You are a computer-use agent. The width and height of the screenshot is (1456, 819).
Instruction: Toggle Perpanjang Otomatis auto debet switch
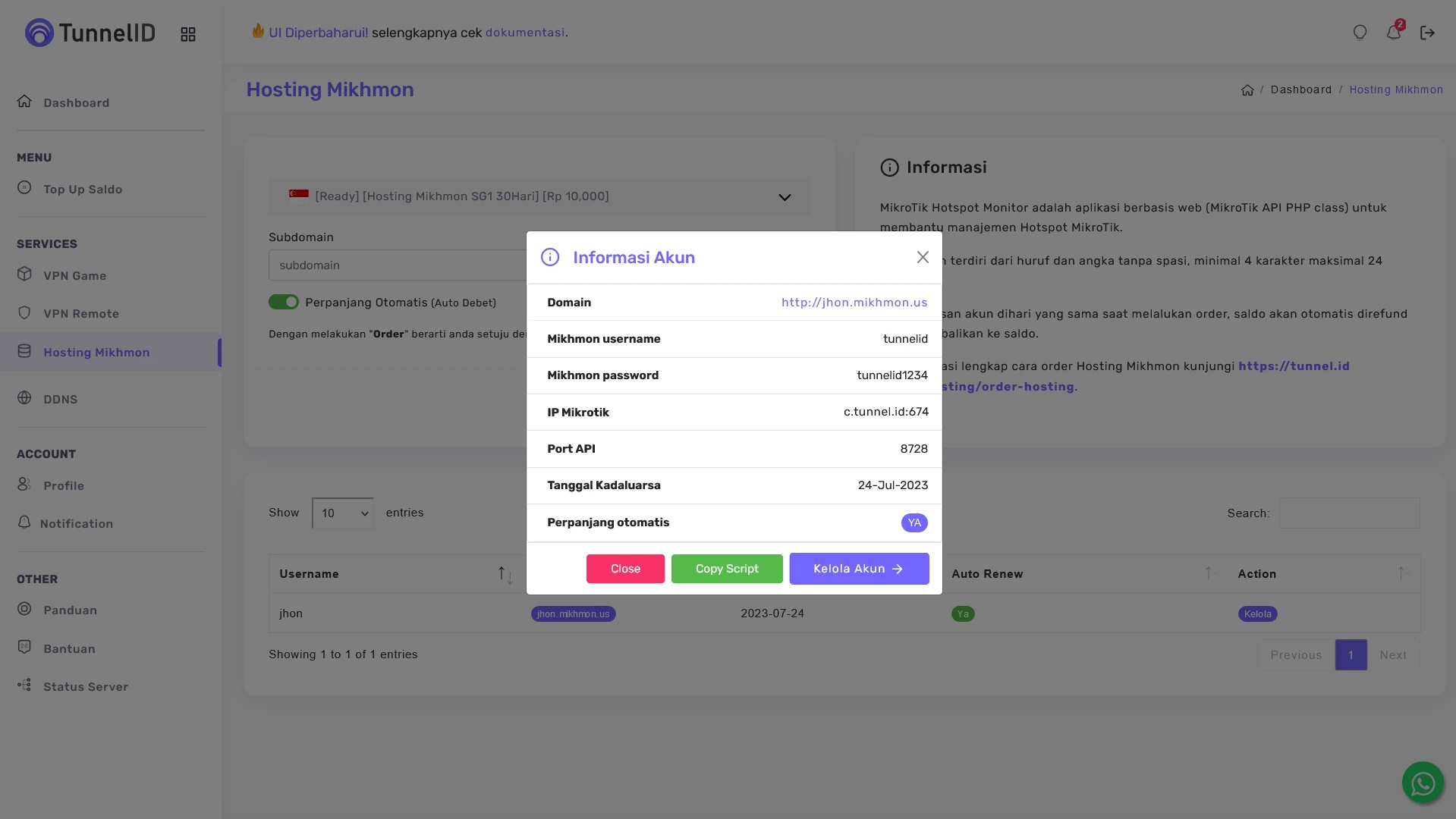284,302
